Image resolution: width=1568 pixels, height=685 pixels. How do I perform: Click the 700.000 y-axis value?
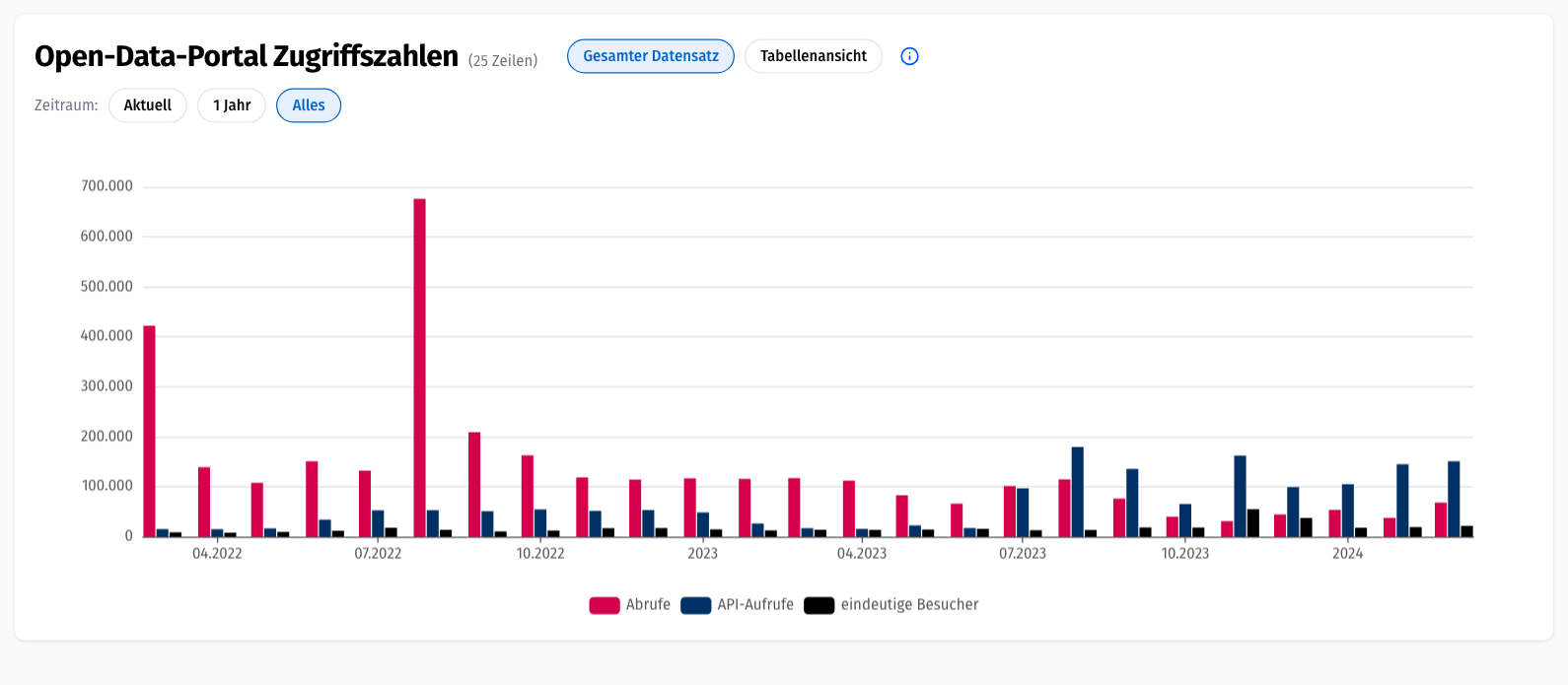pos(107,186)
